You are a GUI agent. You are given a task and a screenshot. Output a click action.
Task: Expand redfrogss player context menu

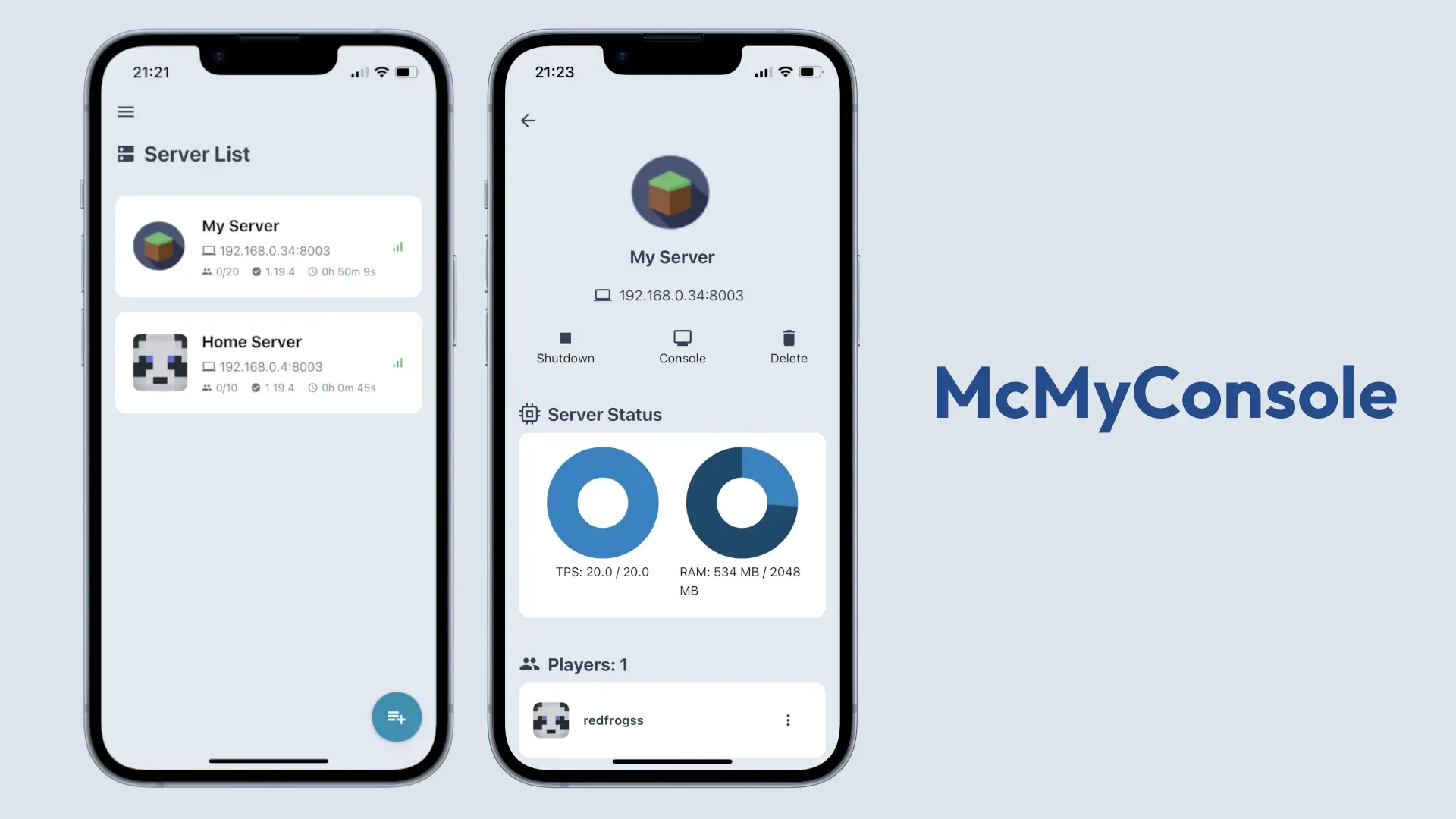(x=788, y=720)
